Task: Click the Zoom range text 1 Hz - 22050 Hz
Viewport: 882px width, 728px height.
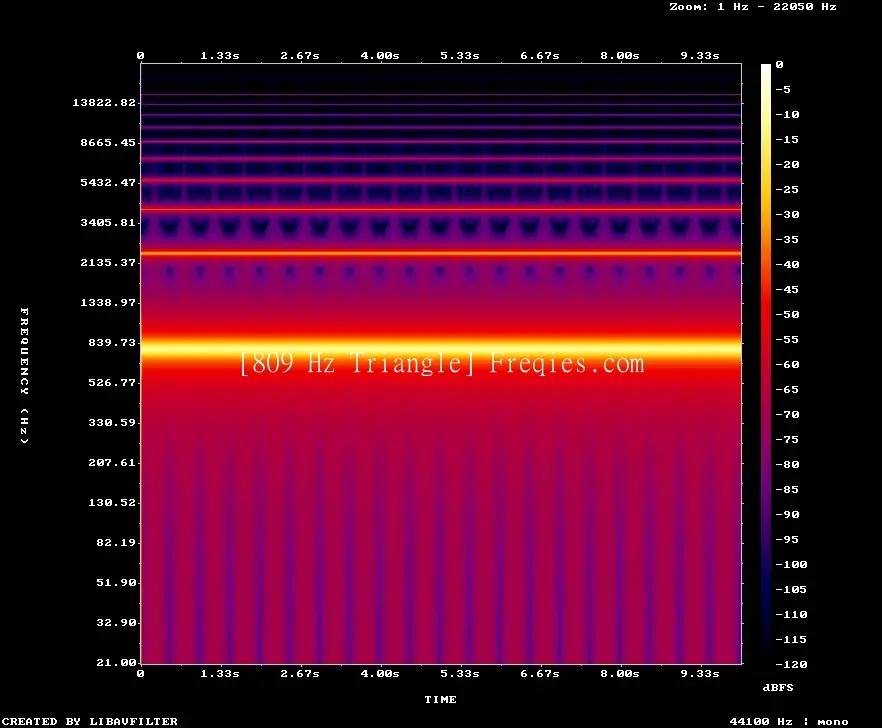Action: click(x=777, y=7)
